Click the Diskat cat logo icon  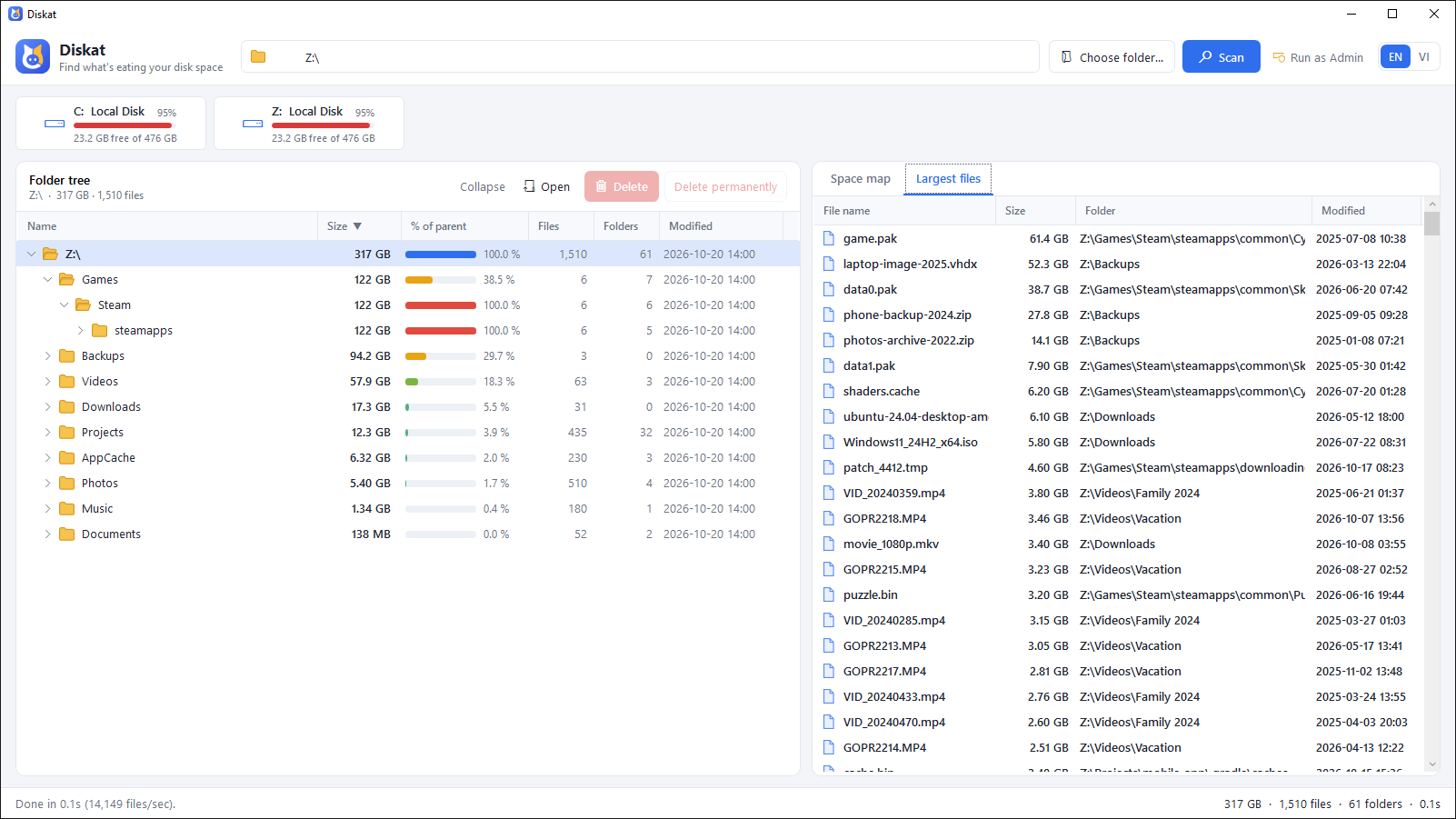[33, 56]
